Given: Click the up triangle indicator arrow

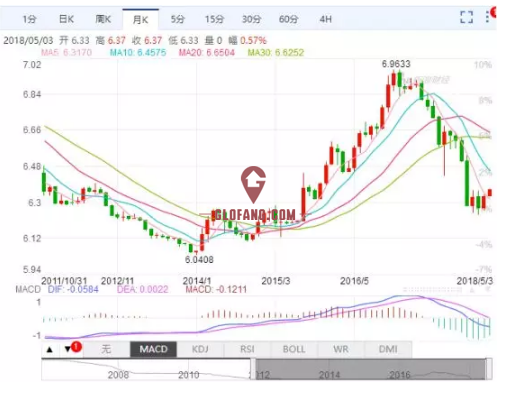Looking at the screenshot, I should [x=50, y=350].
